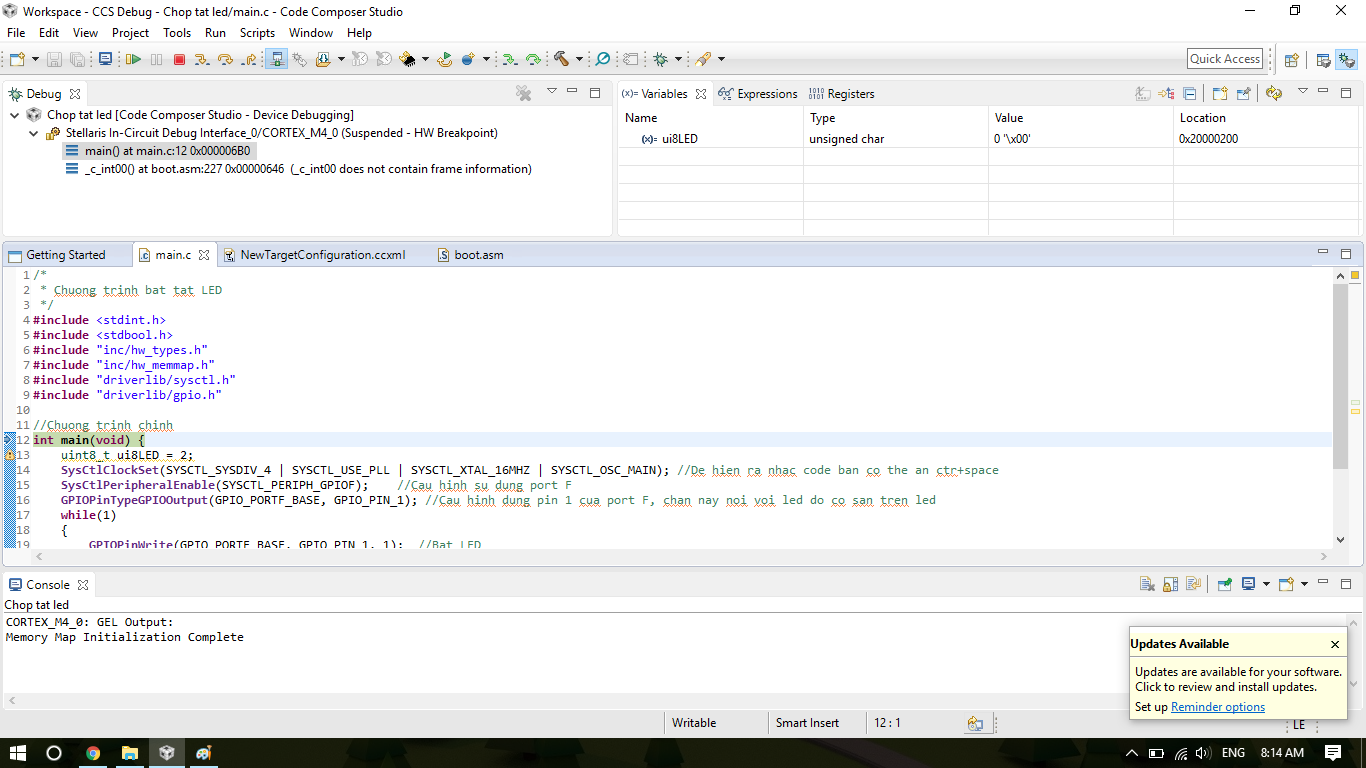The width and height of the screenshot is (1366, 768).
Task: Open the Run menu
Action: click(215, 33)
